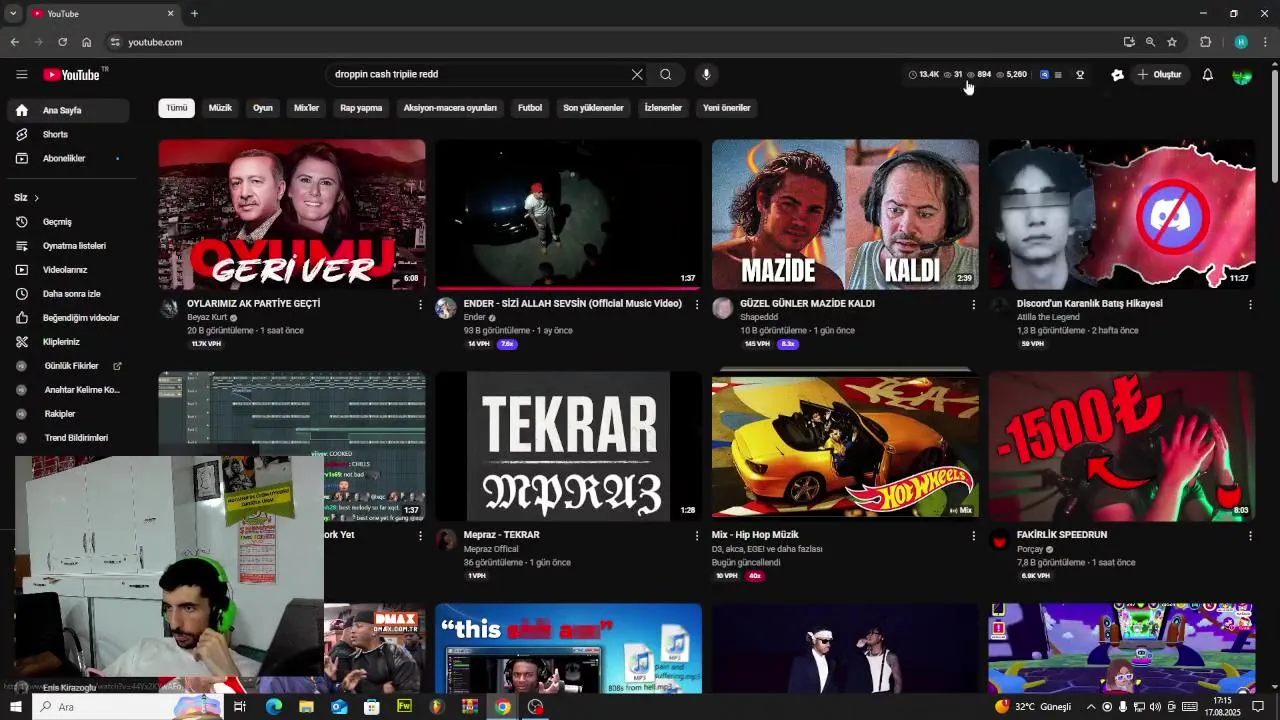This screenshot has width=1280, height=720.
Task: Open the notifications bell
Action: coord(1207,74)
